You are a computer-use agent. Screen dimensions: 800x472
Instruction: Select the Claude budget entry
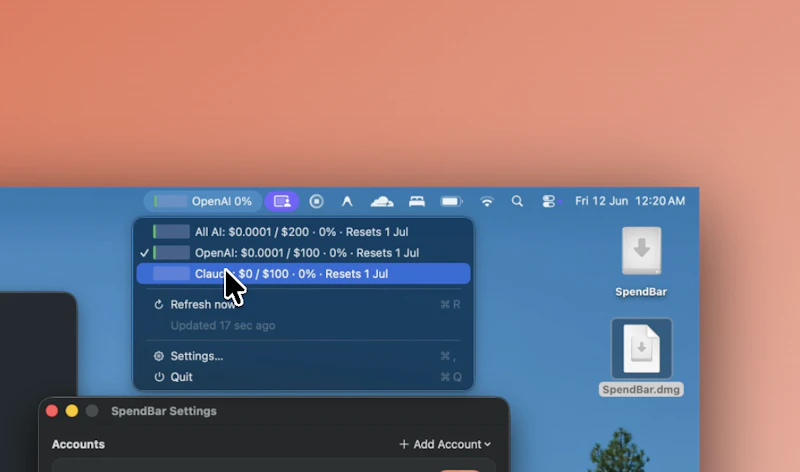[303, 274]
